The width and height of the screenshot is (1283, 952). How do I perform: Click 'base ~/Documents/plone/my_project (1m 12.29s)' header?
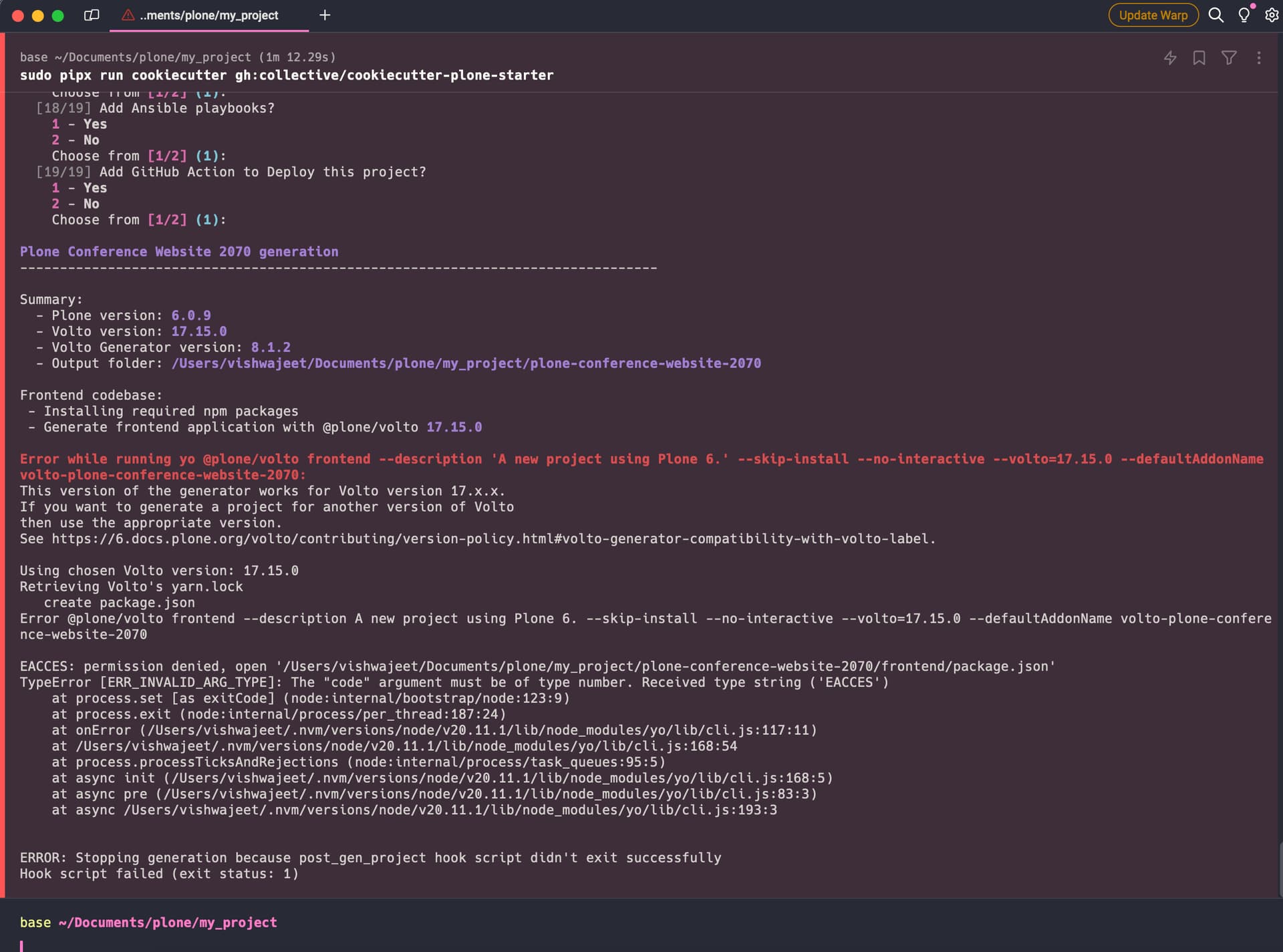click(x=178, y=57)
